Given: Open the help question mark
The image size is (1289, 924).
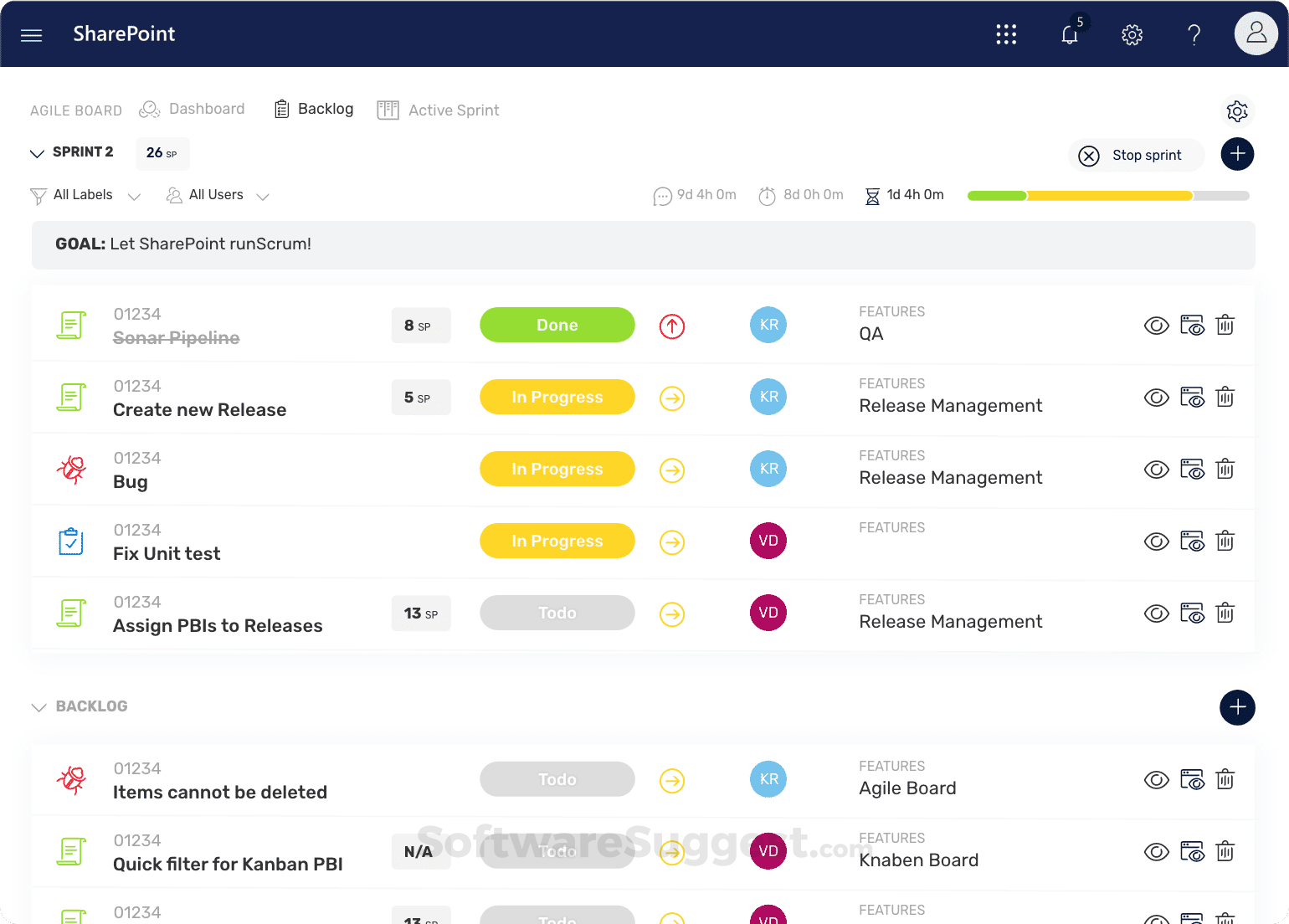Looking at the screenshot, I should pyautogui.click(x=1194, y=34).
